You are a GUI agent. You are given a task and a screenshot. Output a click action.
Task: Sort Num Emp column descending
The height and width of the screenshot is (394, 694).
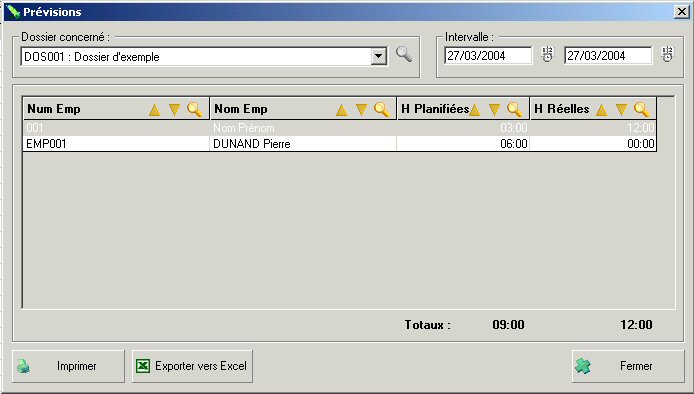coord(174,110)
